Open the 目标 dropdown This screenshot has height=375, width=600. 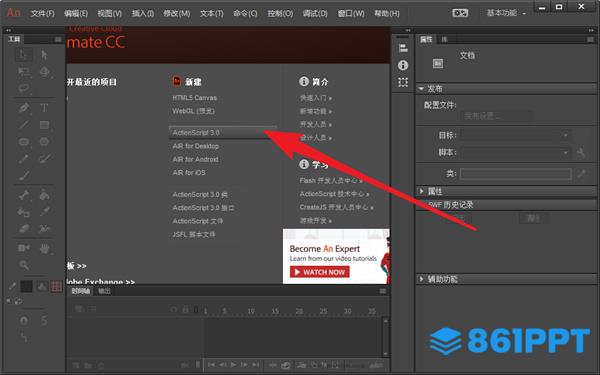click(x=515, y=135)
